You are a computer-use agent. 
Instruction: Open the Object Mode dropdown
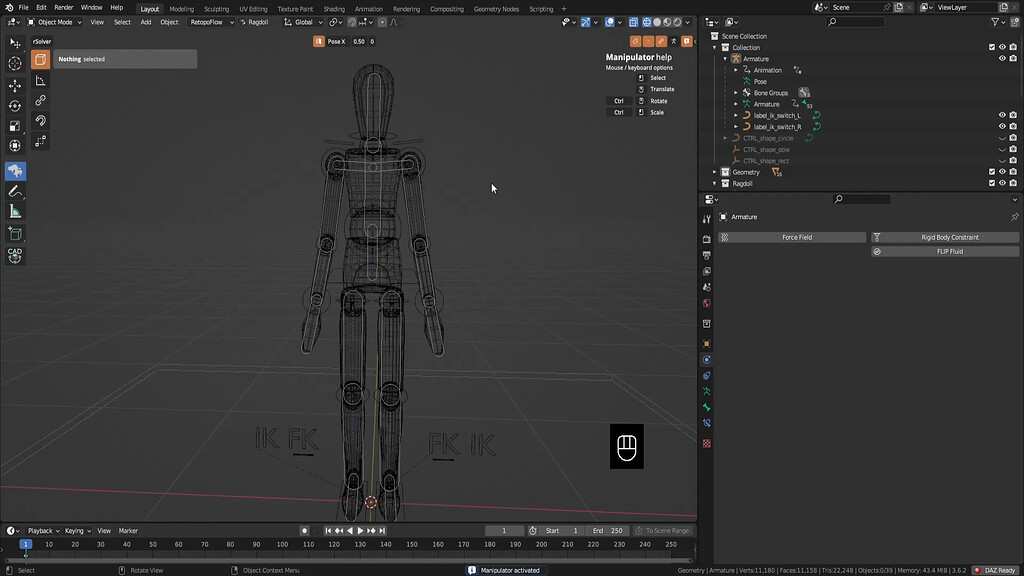pos(55,22)
